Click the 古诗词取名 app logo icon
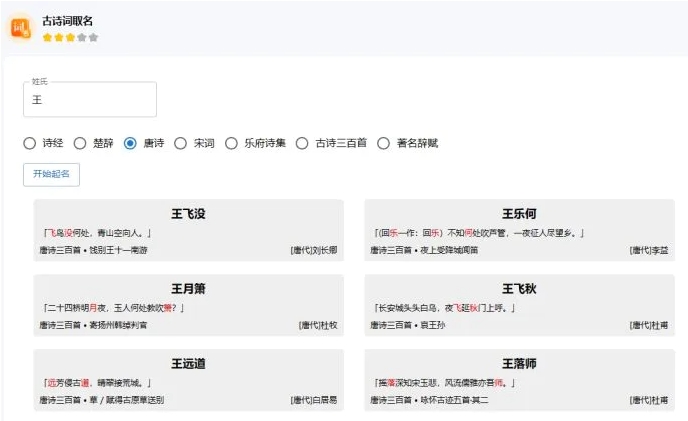The width and height of the screenshot is (688, 421). (x=21, y=27)
